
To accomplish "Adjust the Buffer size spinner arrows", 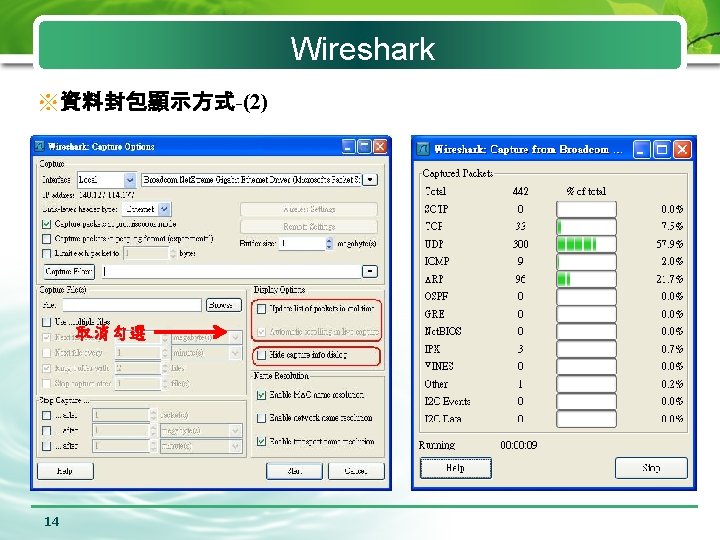I will [329, 243].
